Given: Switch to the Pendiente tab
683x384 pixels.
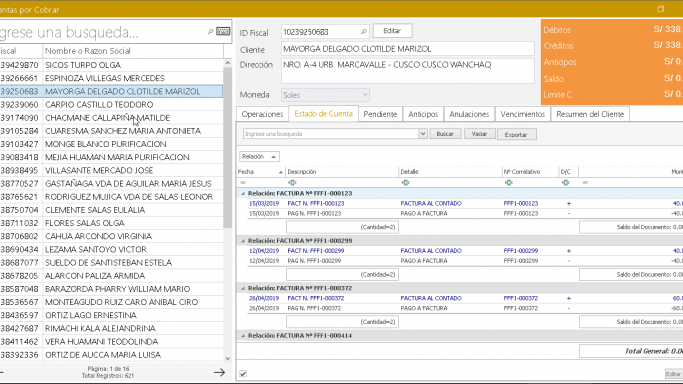Looking at the screenshot, I should tap(380, 114).
